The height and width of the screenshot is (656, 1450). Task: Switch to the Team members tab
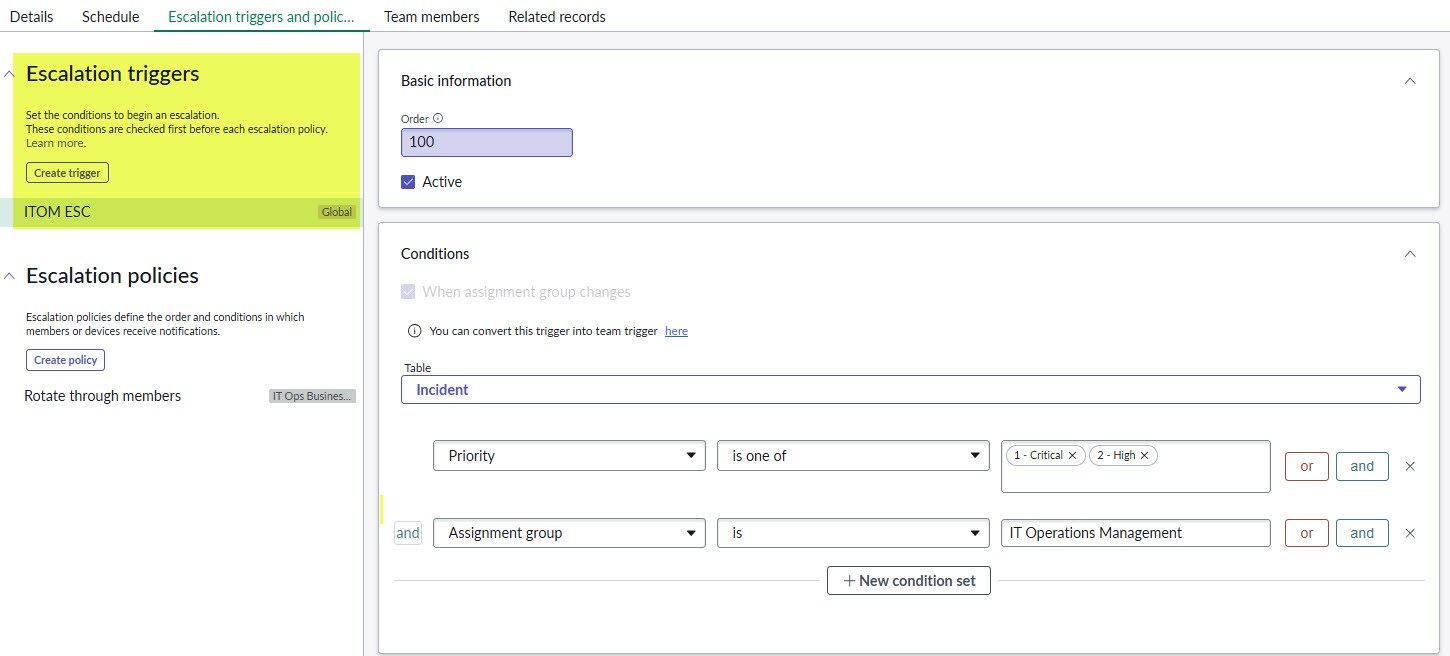tap(431, 17)
